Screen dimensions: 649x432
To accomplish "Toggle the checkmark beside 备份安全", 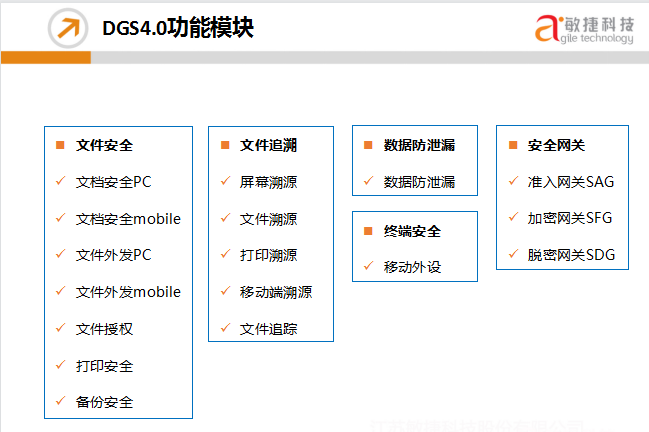I will (60, 402).
